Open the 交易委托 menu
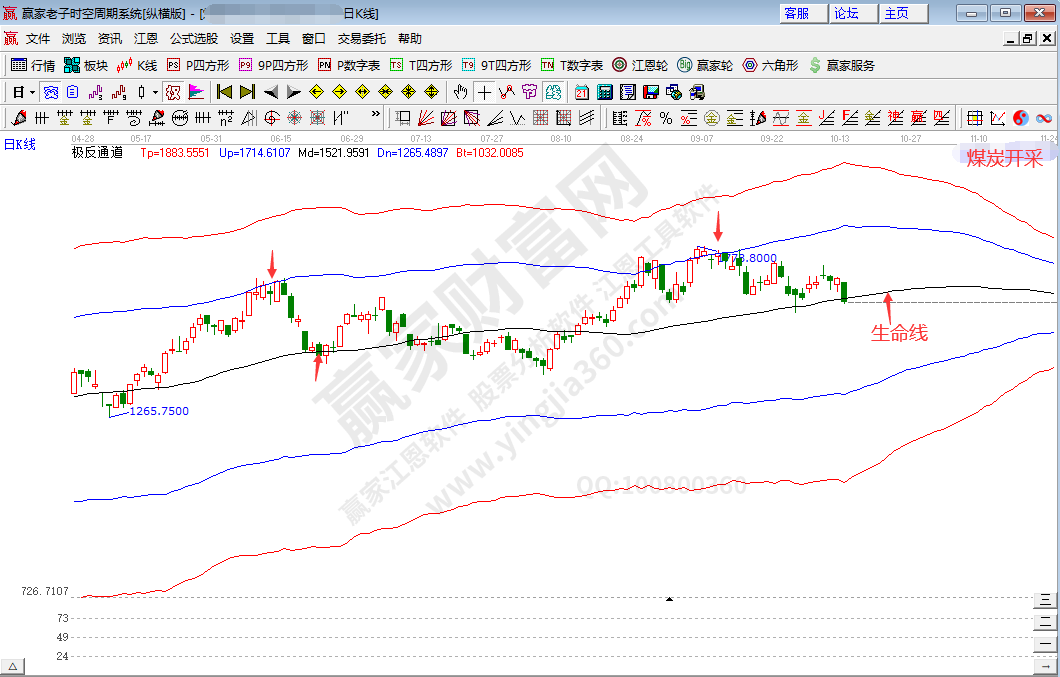Viewport: 1060px width, 677px height. click(361, 39)
